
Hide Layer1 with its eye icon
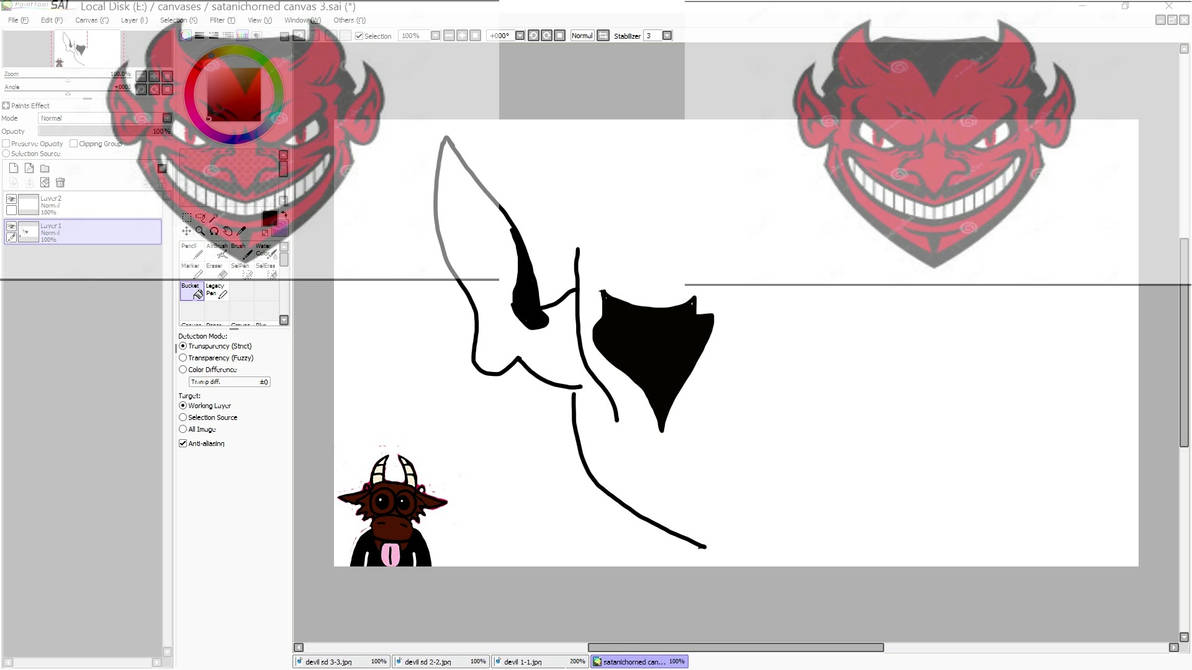pos(11,227)
